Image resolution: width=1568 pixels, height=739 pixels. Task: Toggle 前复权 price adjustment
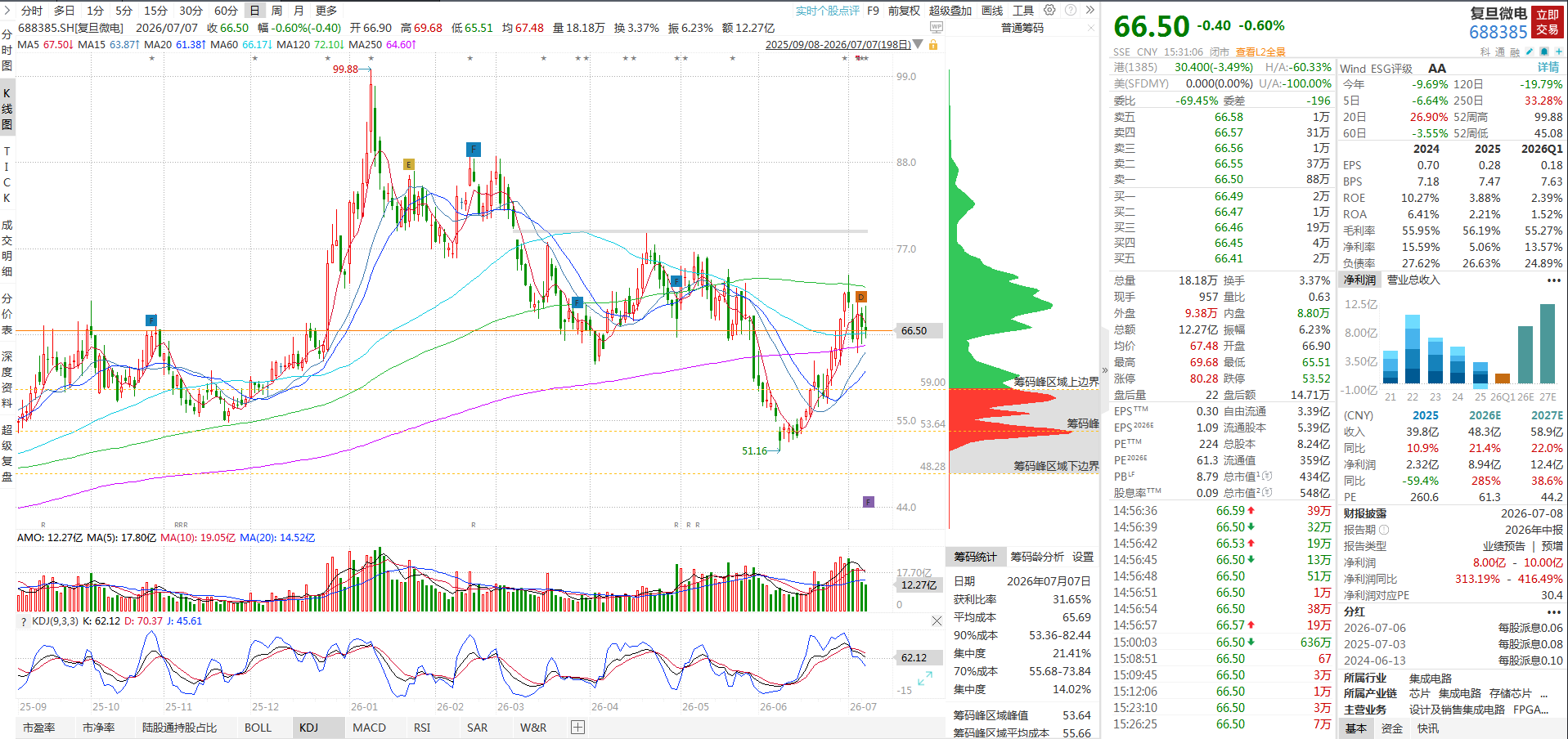[904, 11]
